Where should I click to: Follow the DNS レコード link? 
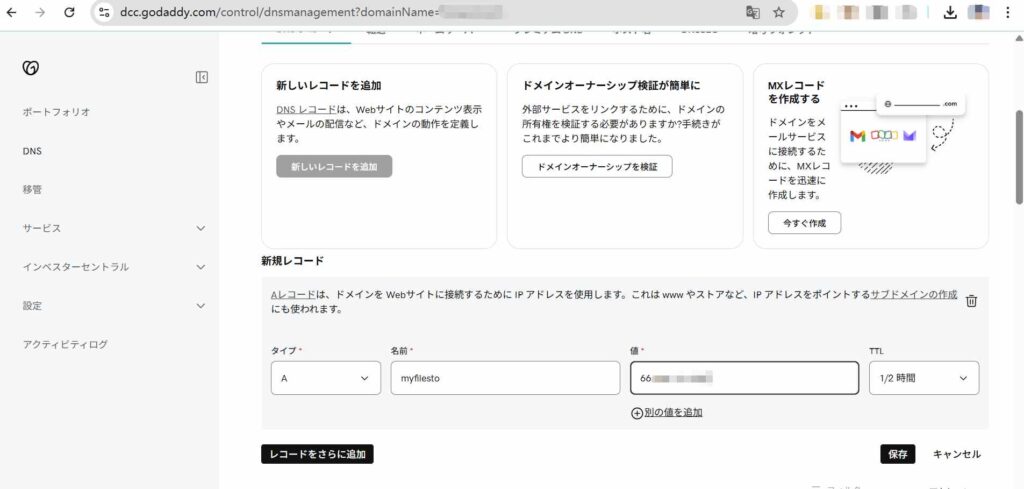306,109
